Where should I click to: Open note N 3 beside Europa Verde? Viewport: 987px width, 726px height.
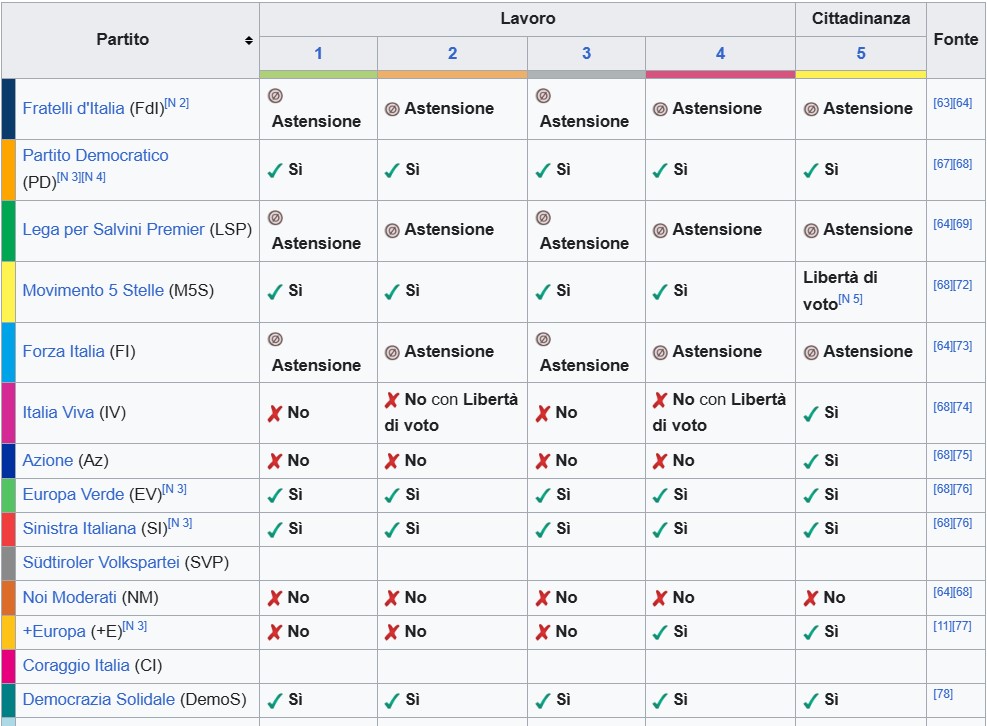(x=174, y=489)
